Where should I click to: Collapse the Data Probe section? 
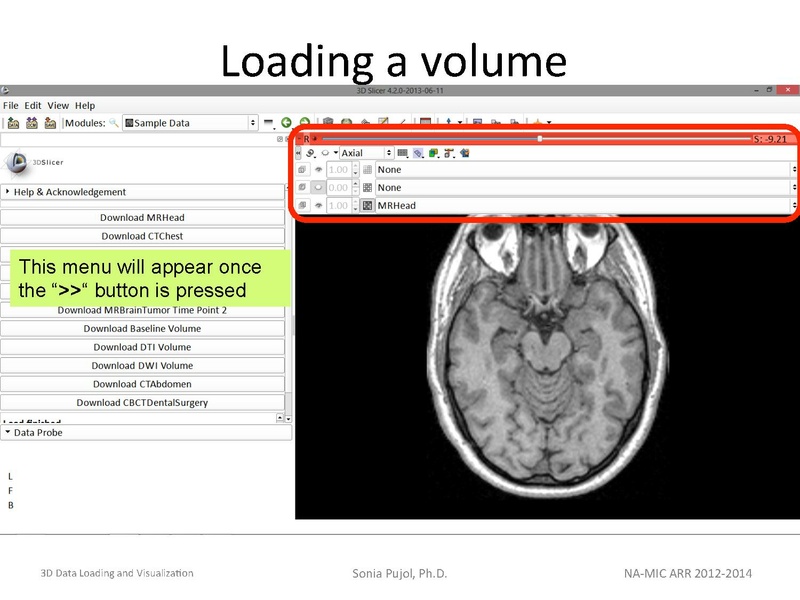[x=146, y=433]
